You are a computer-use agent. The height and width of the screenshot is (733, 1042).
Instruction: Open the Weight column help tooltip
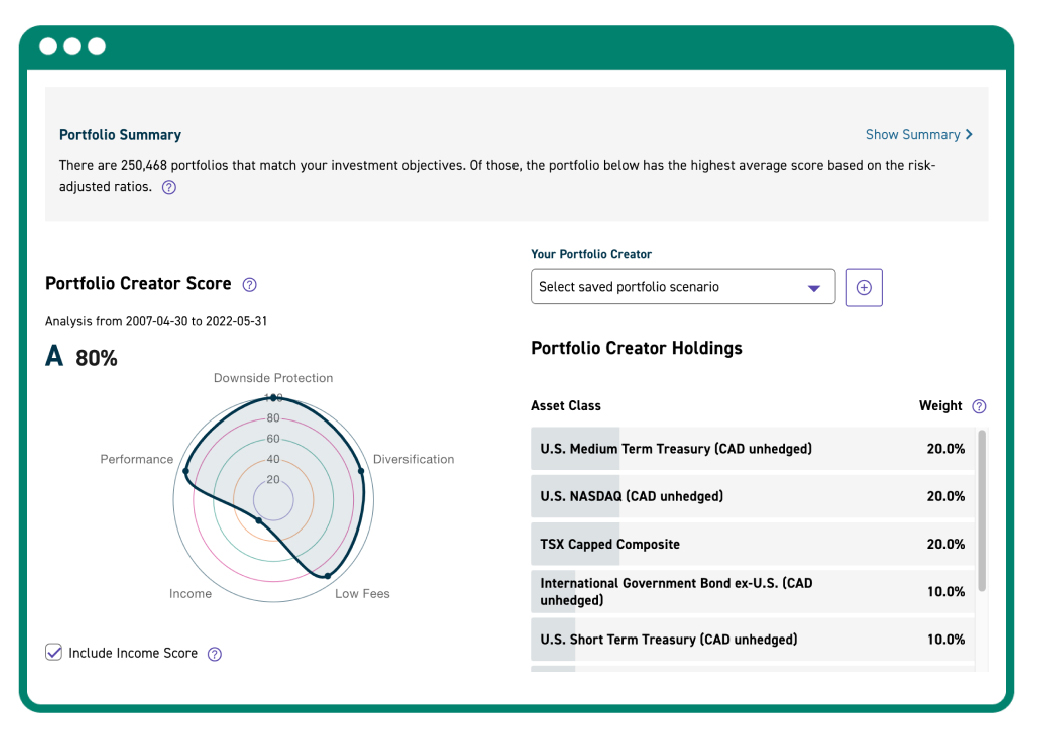coord(979,406)
